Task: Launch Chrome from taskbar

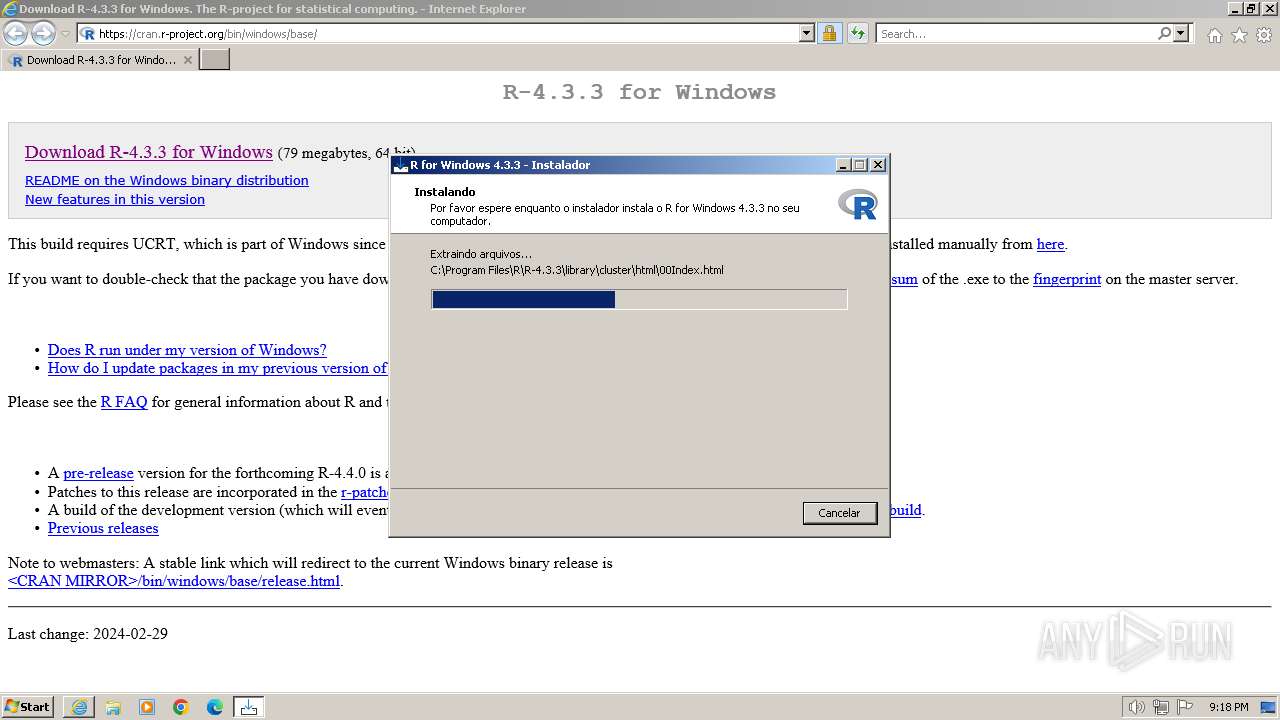Action: tap(181, 707)
